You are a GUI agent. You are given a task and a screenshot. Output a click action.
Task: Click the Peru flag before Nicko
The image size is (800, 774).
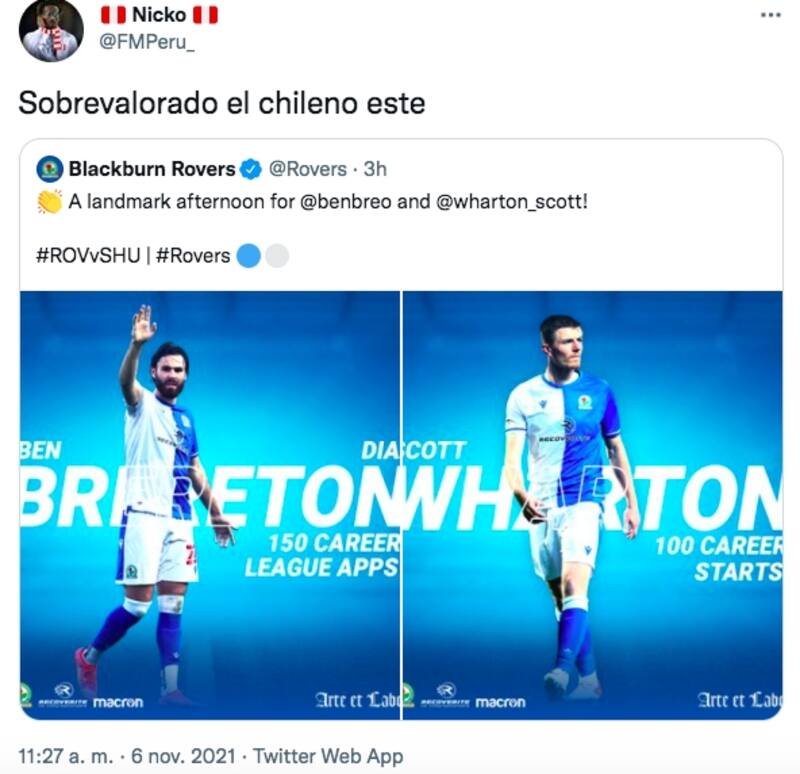(x=114, y=16)
